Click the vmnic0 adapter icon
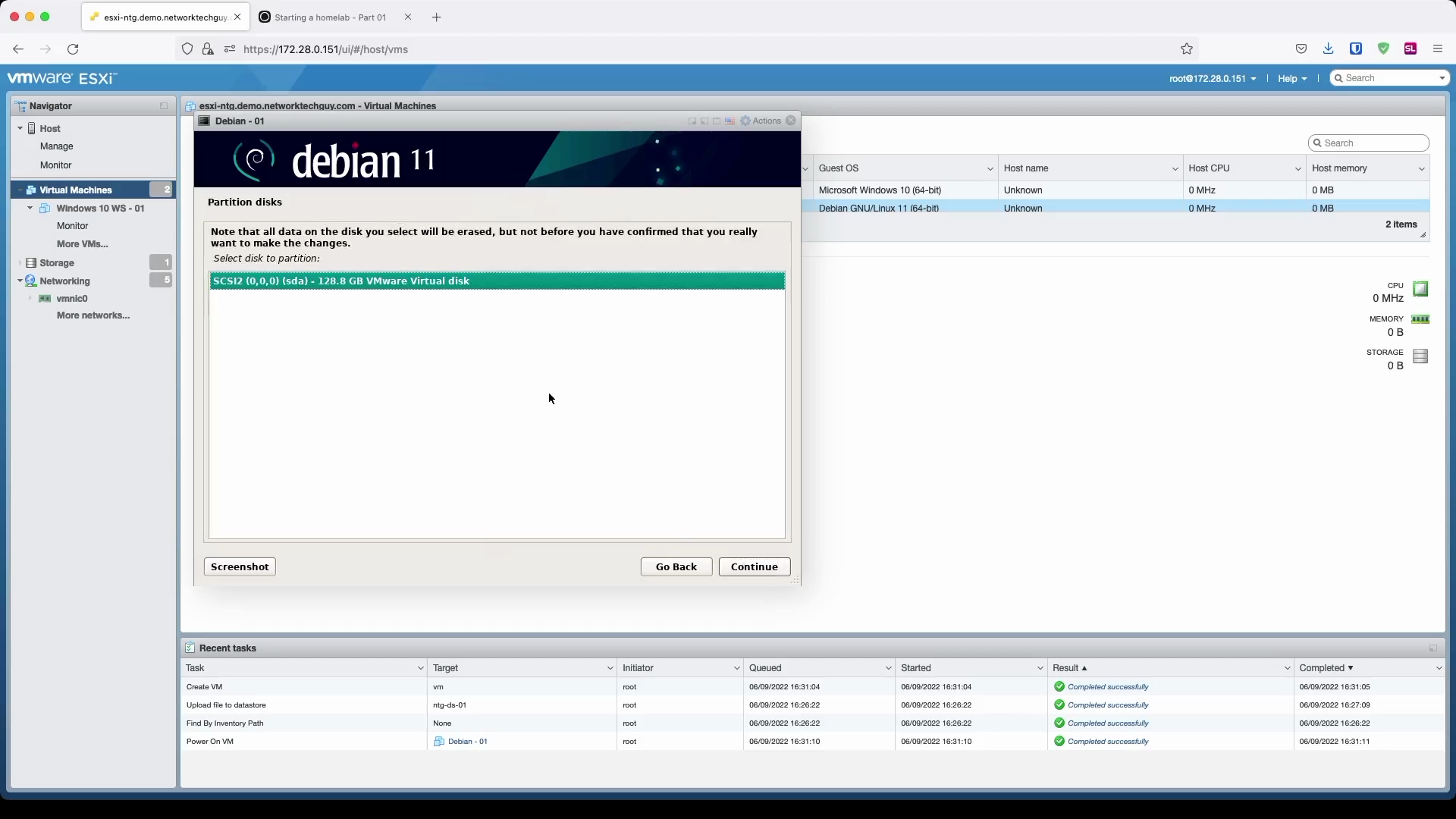1456x819 pixels. 45,299
